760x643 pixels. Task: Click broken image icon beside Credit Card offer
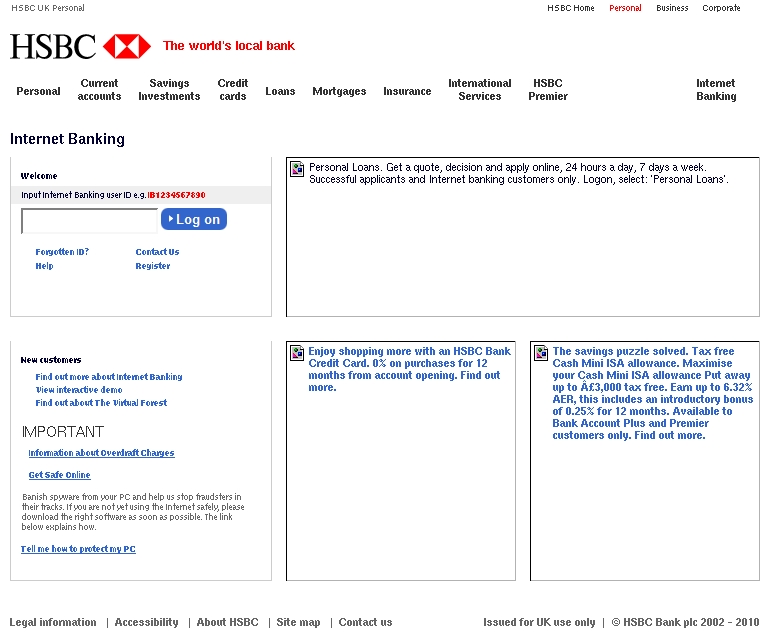point(297,353)
